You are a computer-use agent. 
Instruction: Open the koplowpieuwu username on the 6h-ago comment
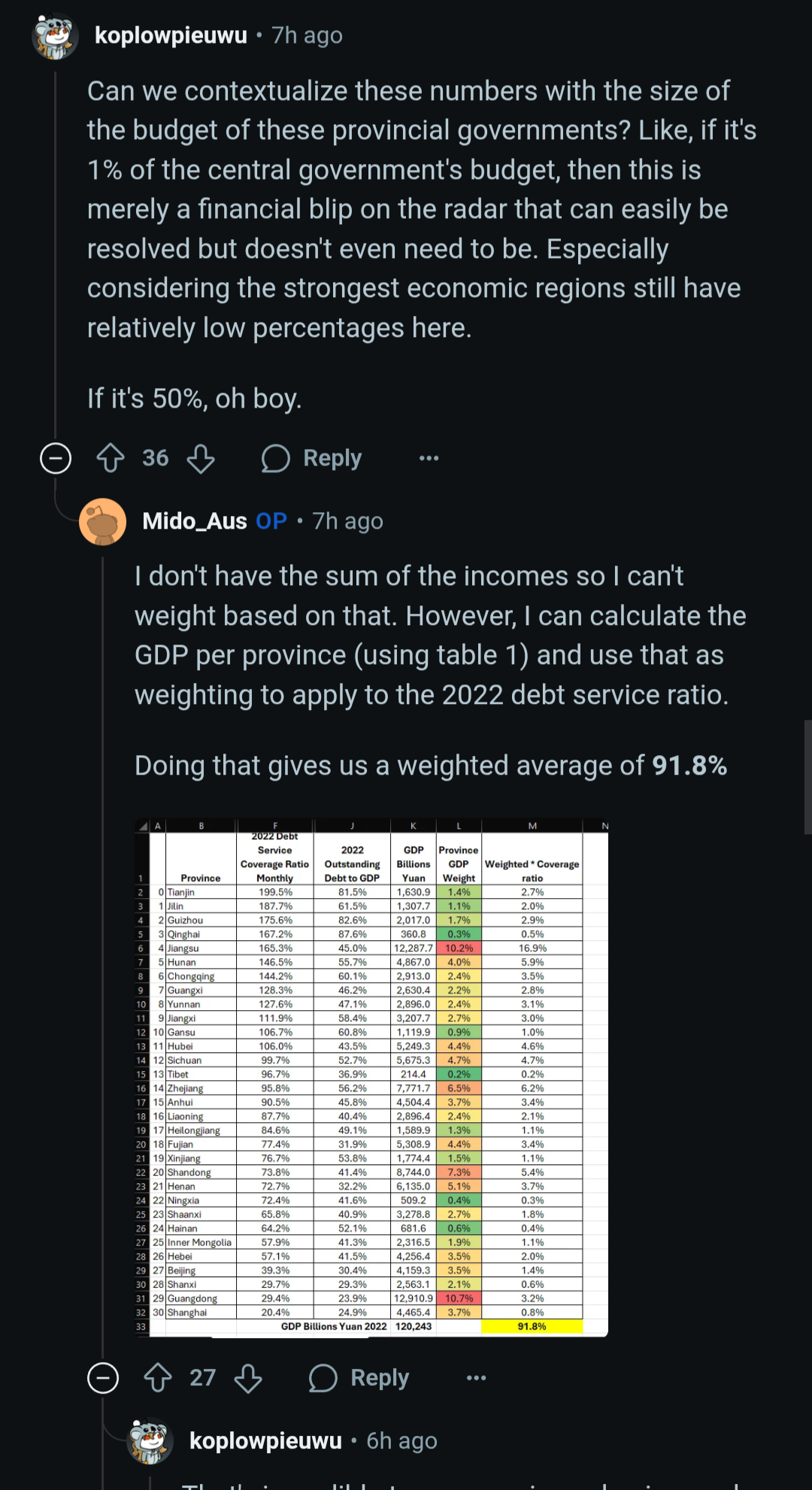[x=265, y=1441]
